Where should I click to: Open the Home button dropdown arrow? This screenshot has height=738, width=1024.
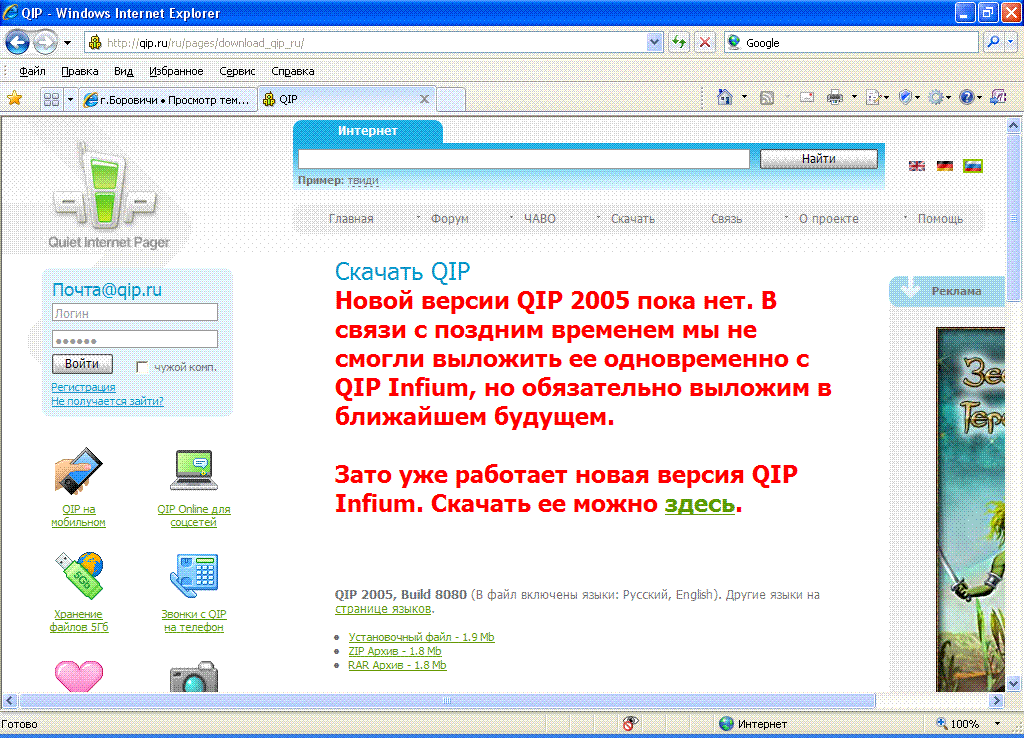coord(744,98)
